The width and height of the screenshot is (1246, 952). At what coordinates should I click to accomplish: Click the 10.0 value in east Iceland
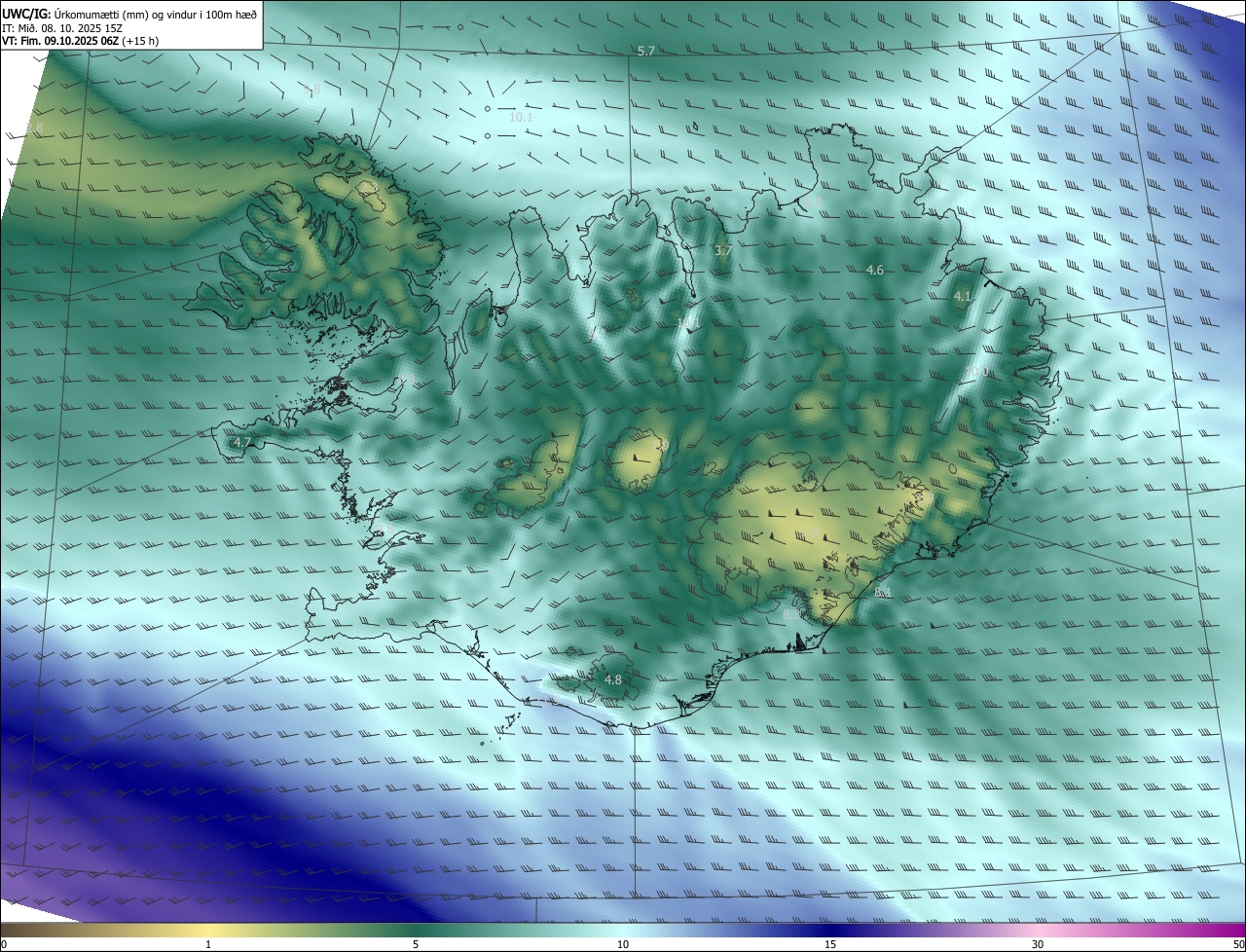pos(975,372)
